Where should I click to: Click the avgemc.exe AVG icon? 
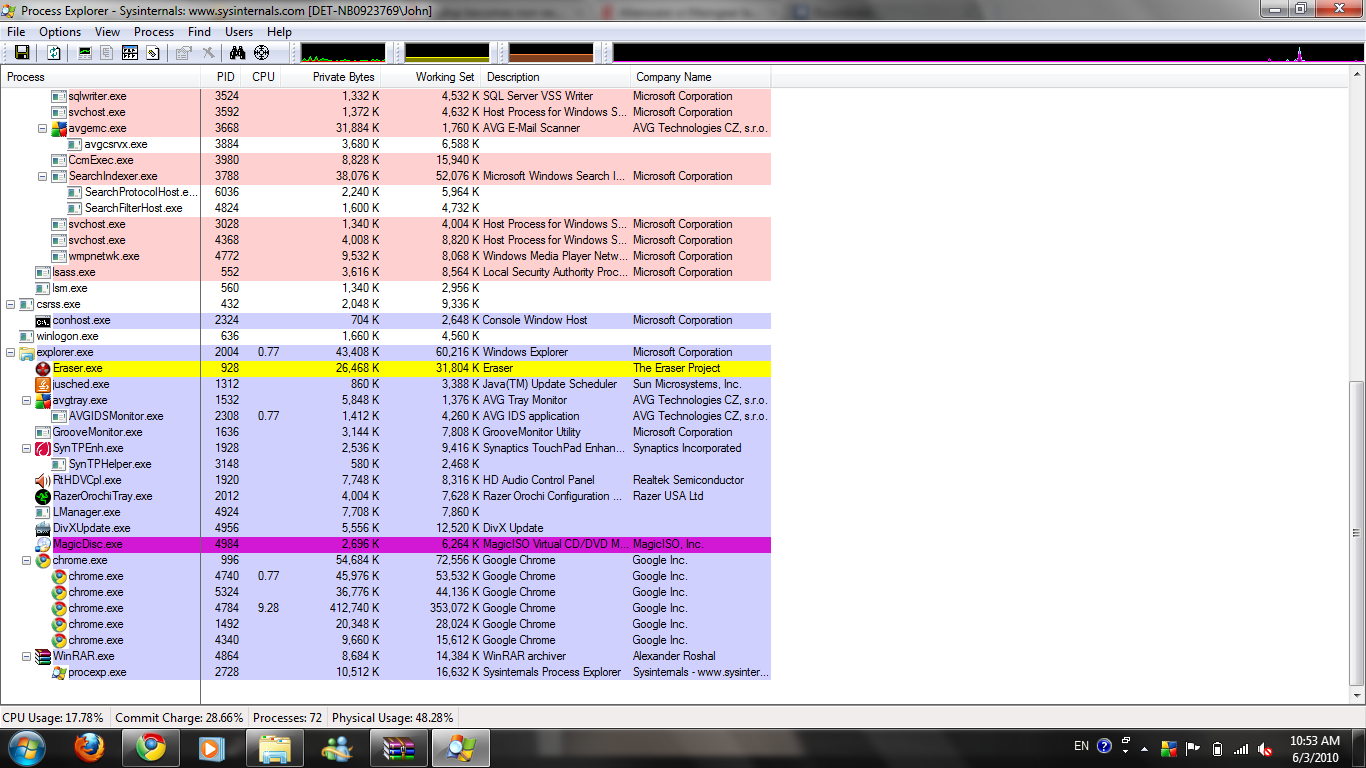click(59, 128)
